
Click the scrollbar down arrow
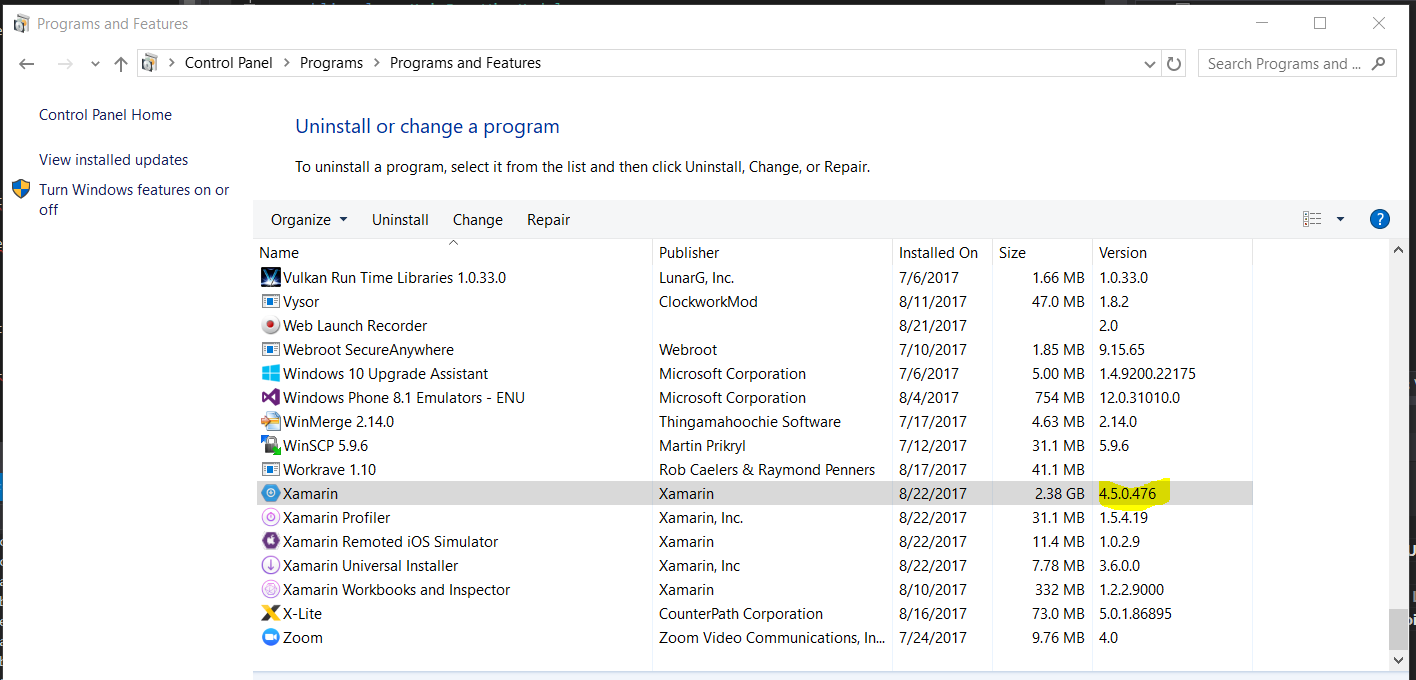[x=1398, y=660]
